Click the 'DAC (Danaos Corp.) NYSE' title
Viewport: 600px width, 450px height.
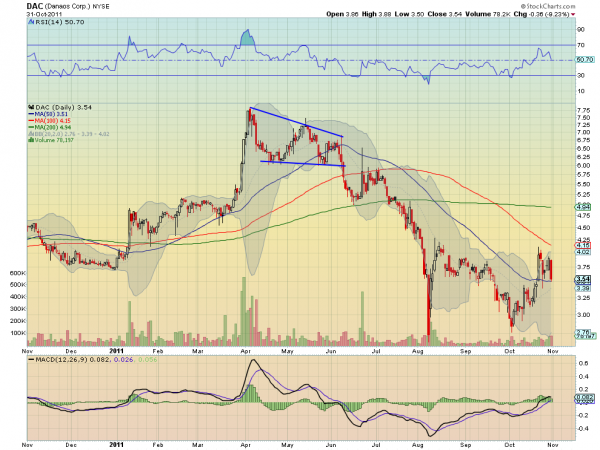point(68,7)
